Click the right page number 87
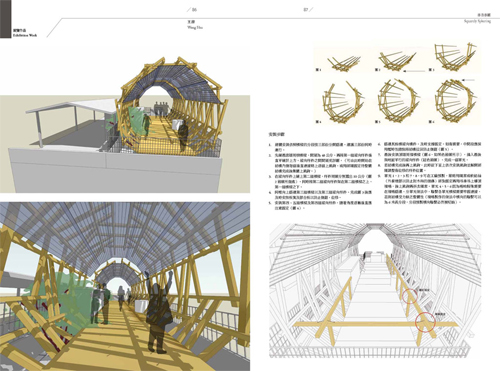 click(x=306, y=10)
